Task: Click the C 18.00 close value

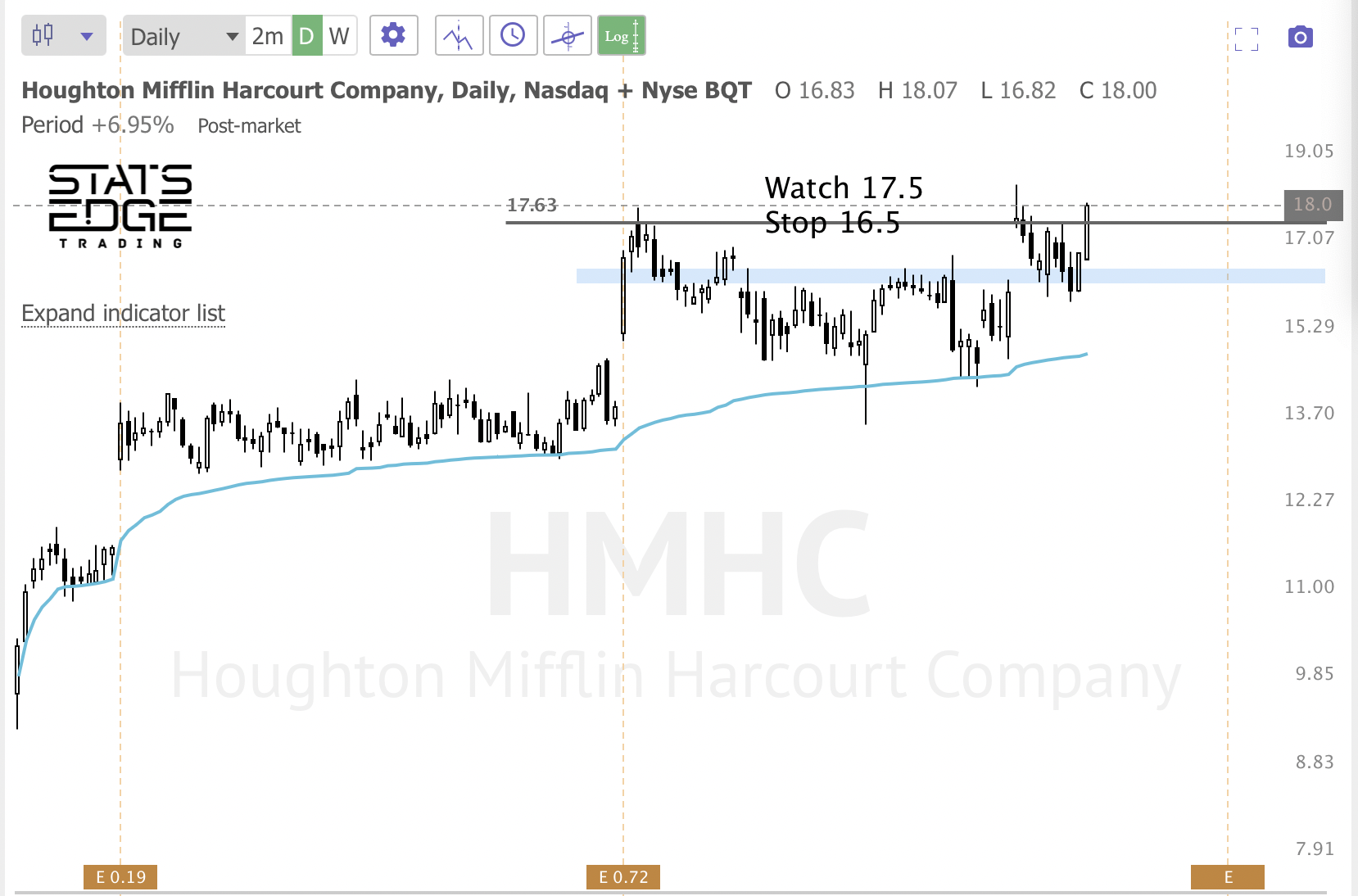Action: pos(1118,90)
